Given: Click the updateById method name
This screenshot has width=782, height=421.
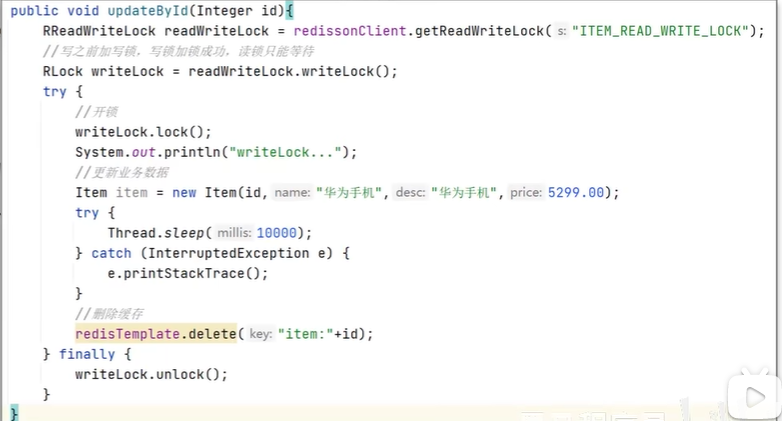Looking at the screenshot, I should click(147, 10).
